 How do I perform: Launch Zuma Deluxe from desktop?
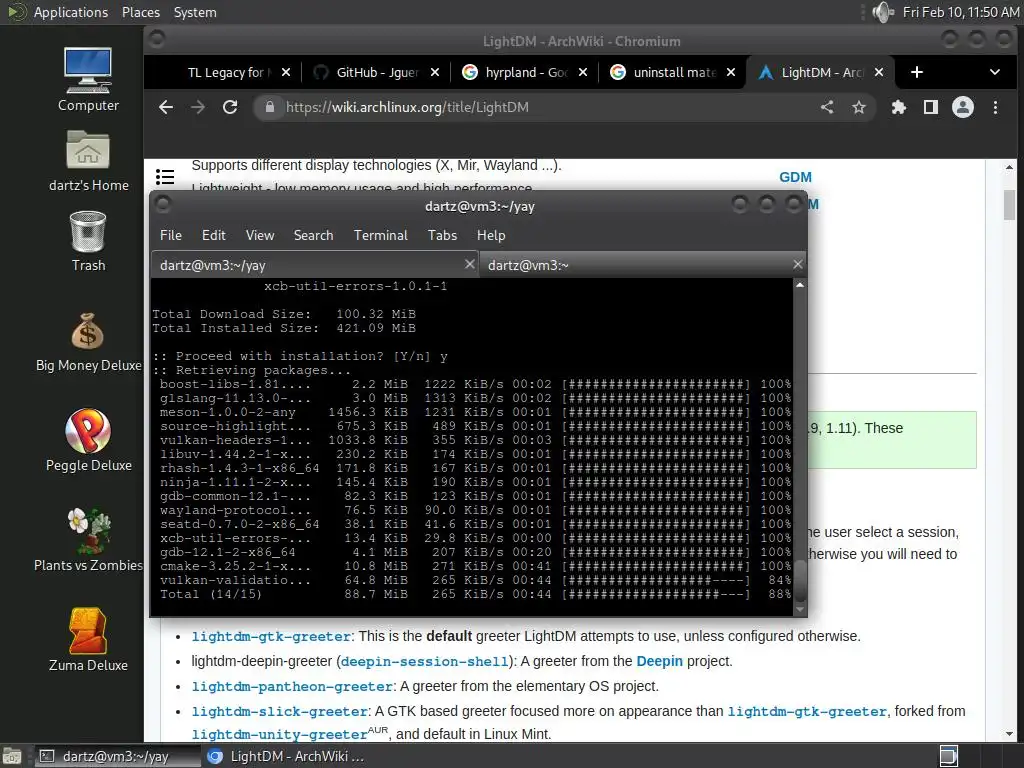pyautogui.click(x=88, y=640)
